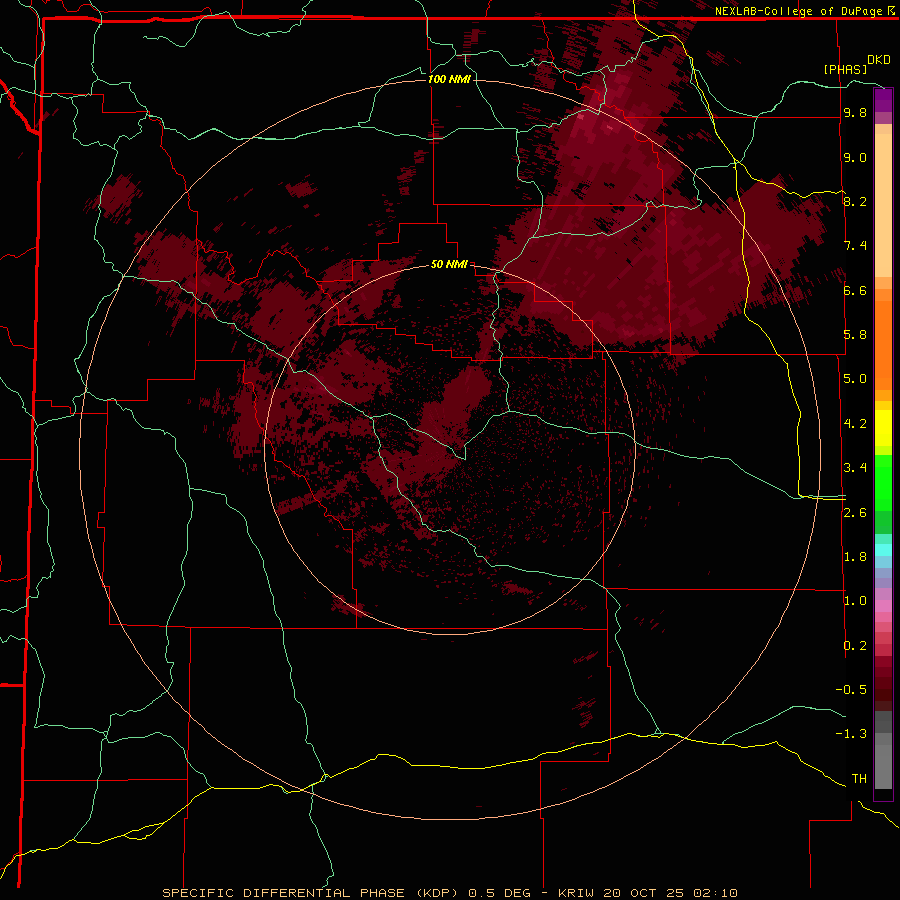
Task: Click the 3.4 scale label
Action: tap(855, 468)
